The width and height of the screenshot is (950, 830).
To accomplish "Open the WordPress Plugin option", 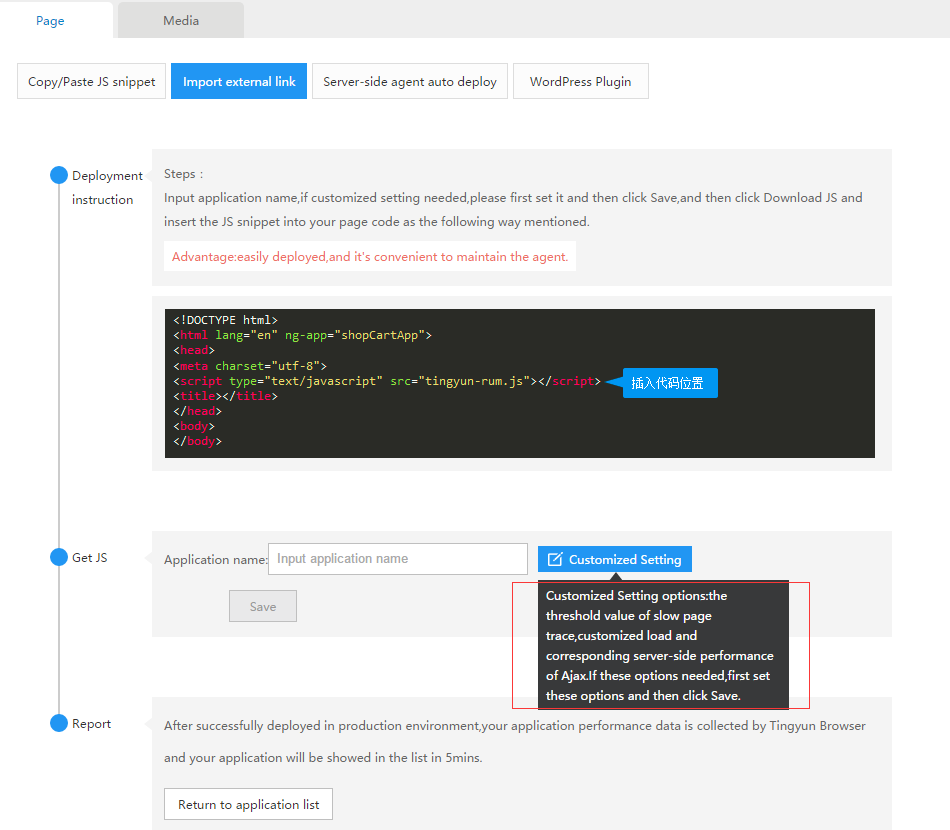I will (x=580, y=82).
